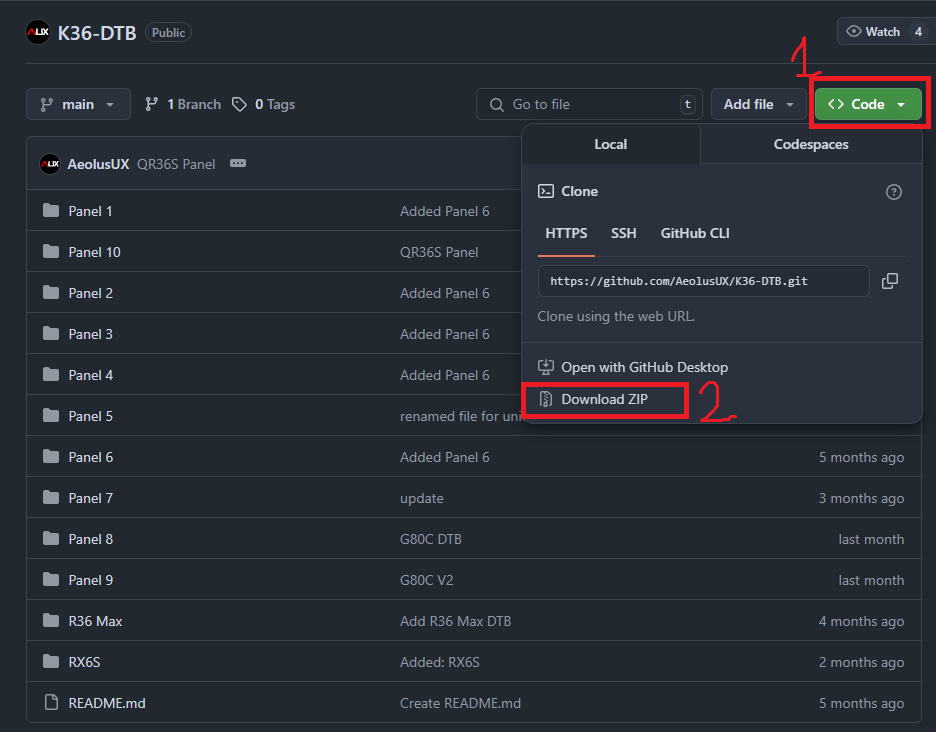Click the GitHub Desktop download icon
The width and height of the screenshot is (936, 732).
pos(546,367)
